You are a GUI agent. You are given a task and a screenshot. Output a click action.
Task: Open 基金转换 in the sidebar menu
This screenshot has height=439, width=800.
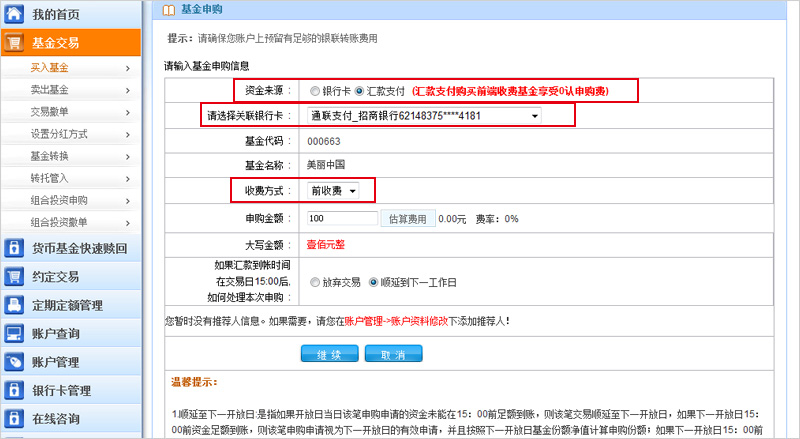[50, 156]
